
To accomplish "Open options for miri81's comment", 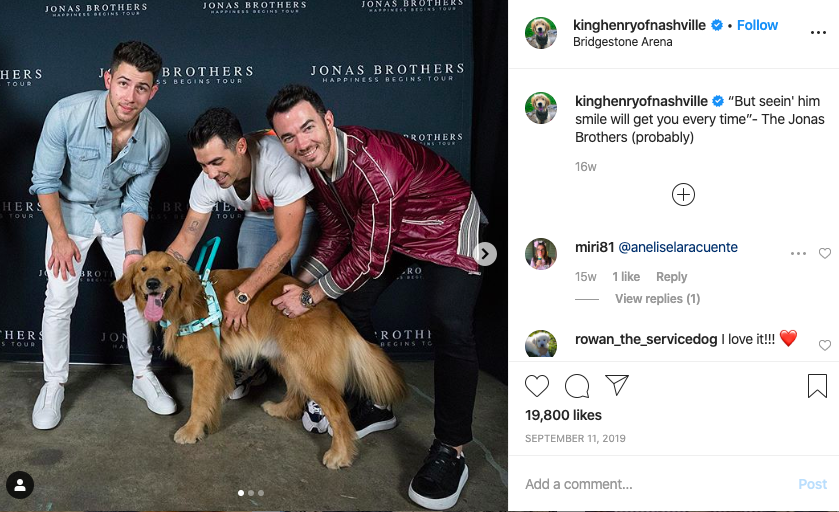I will (x=798, y=253).
